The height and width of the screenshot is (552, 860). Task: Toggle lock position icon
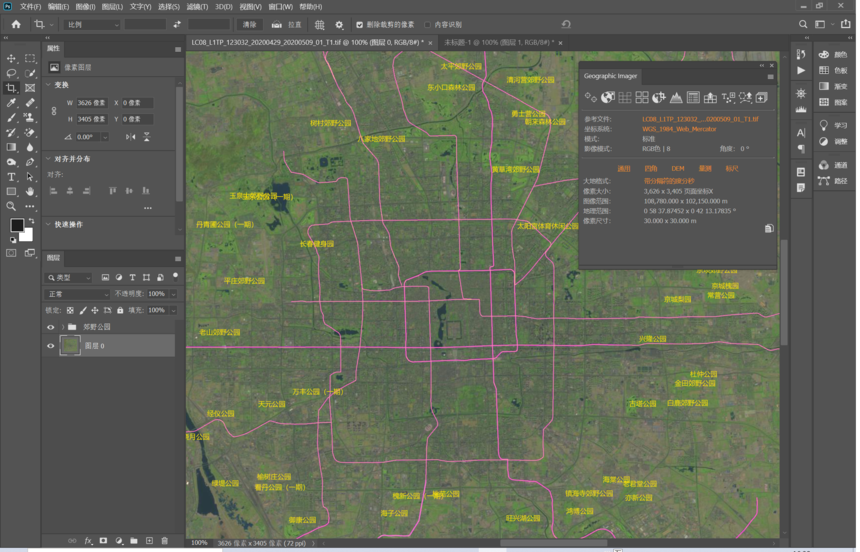tap(95, 310)
